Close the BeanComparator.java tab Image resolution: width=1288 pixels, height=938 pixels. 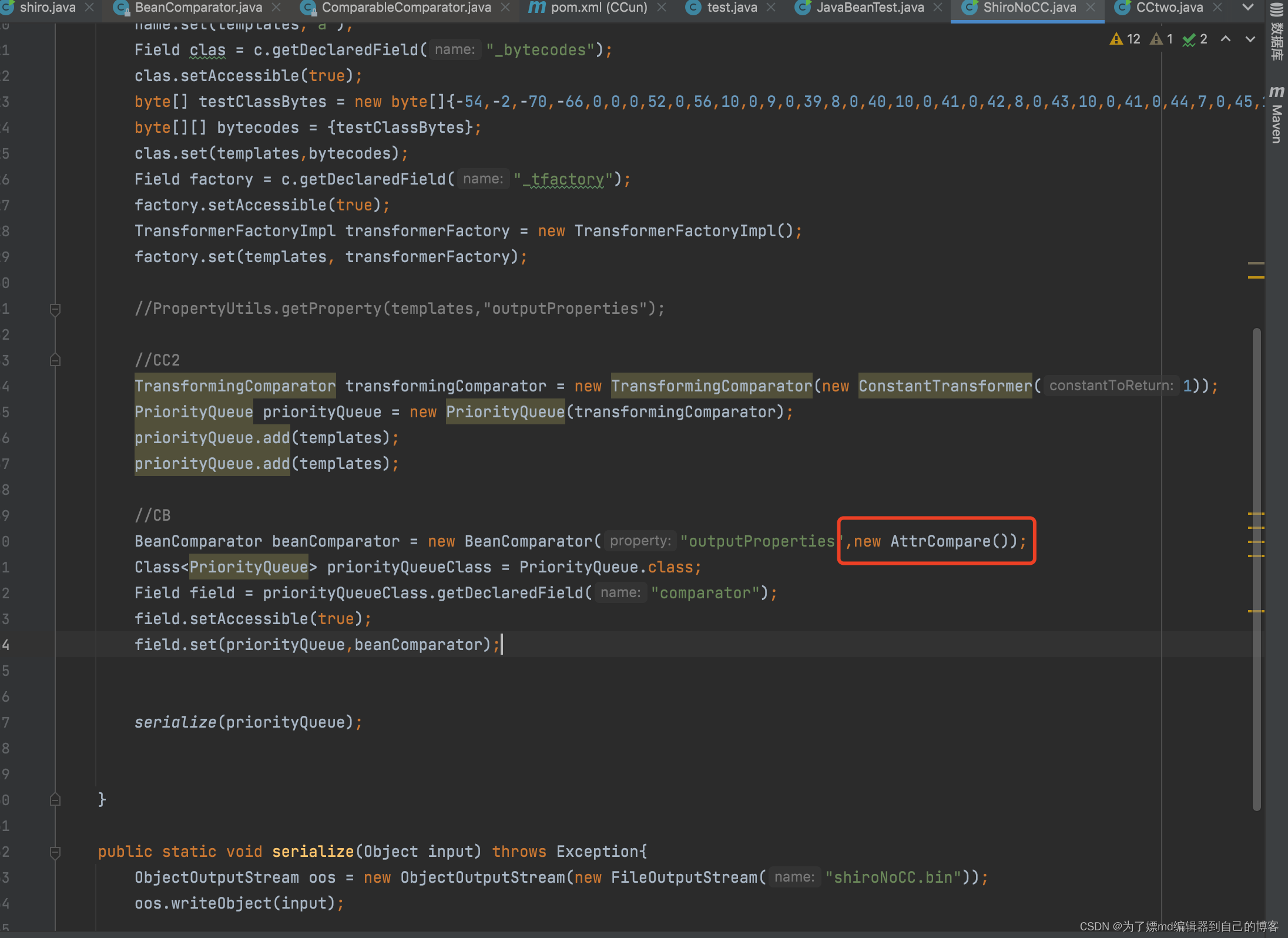coord(276,8)
